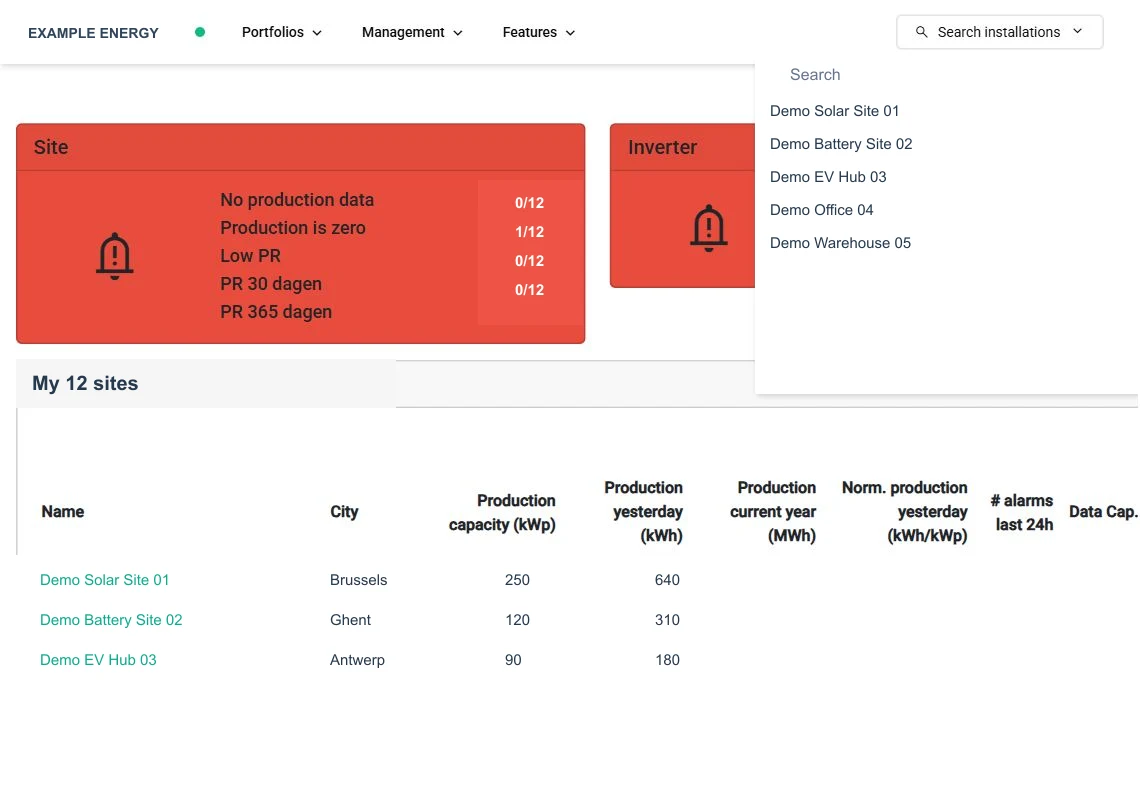This screenshot has height=793, width=1140.
Task: Click the 90 capacity value
Action: pos(513,660)
